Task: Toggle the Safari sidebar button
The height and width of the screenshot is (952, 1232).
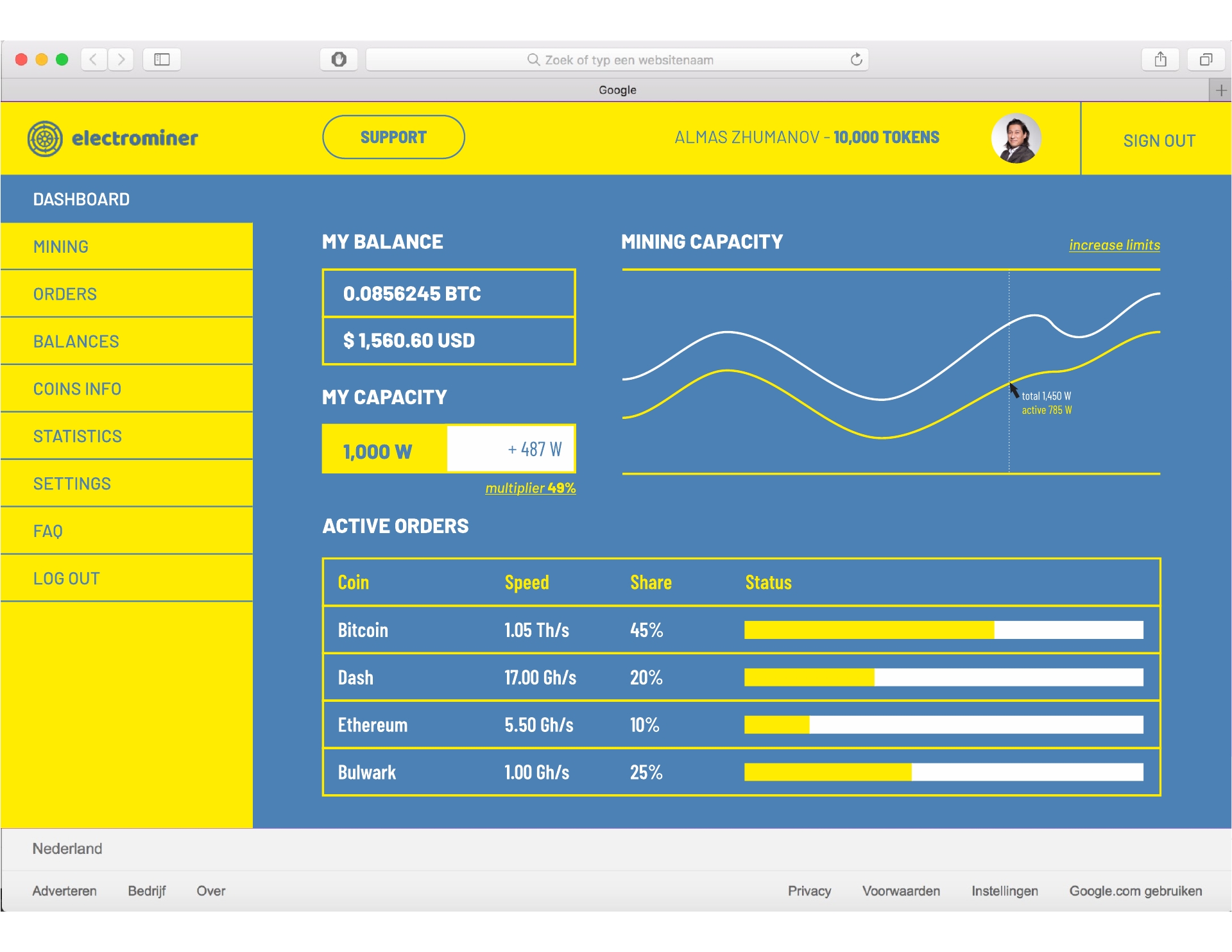Action: (x=162, y=60)
